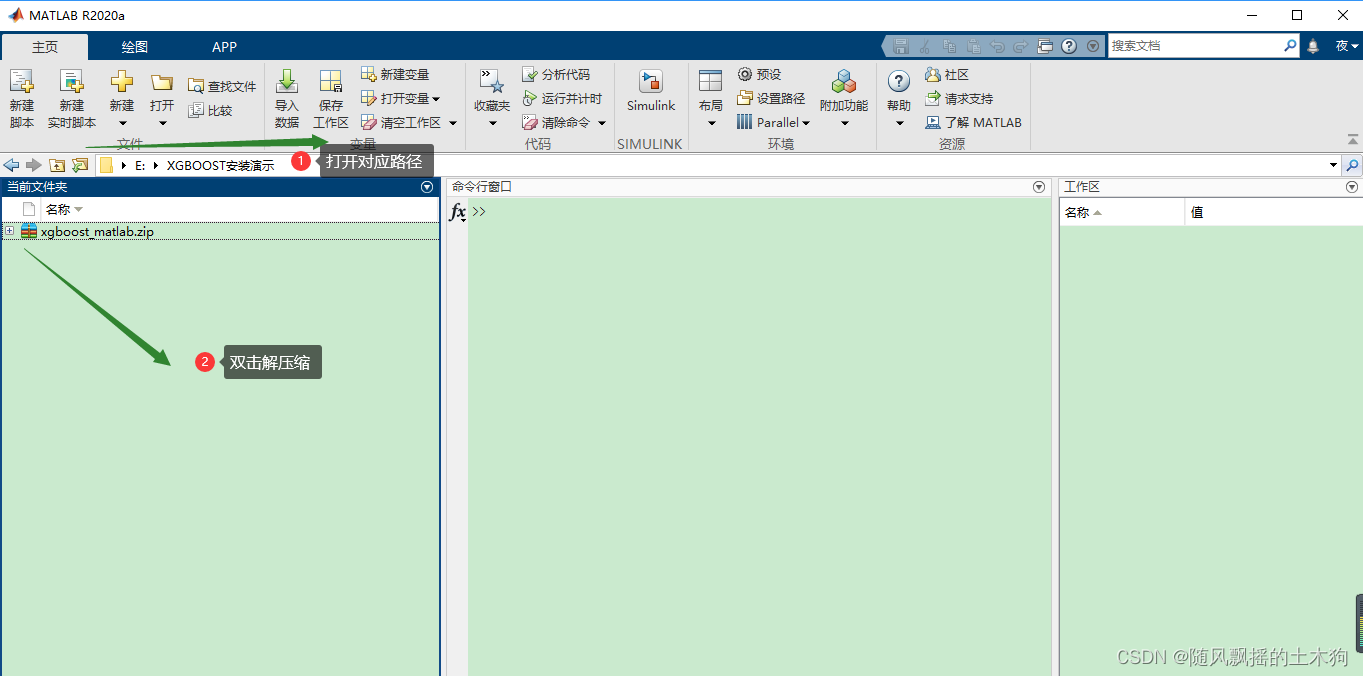Screen dimensions: 1363x676
Task: Expand the 清空工作区 dropdown arrow
Action: pyautogui.click(x=452, y=123)
